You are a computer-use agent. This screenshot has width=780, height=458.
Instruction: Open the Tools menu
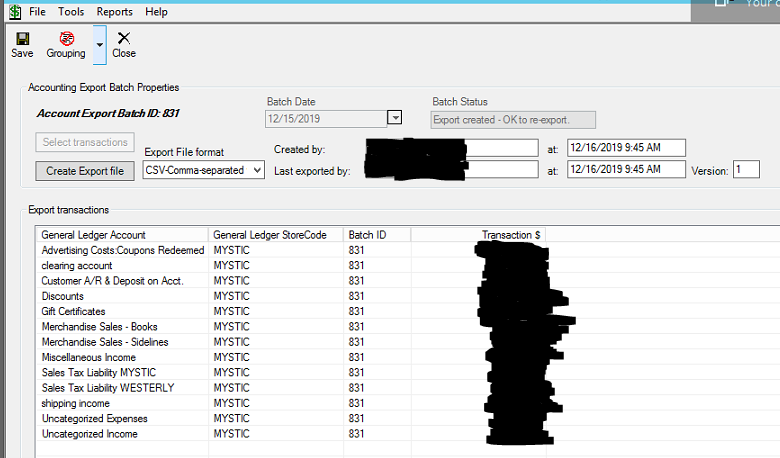coord(71,11)
